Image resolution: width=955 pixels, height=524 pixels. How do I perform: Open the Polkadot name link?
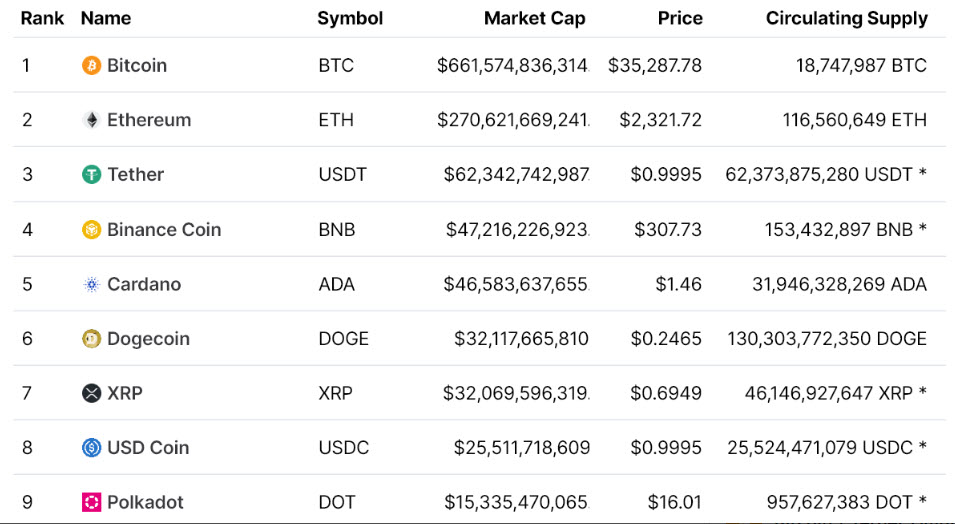[146, 502]
